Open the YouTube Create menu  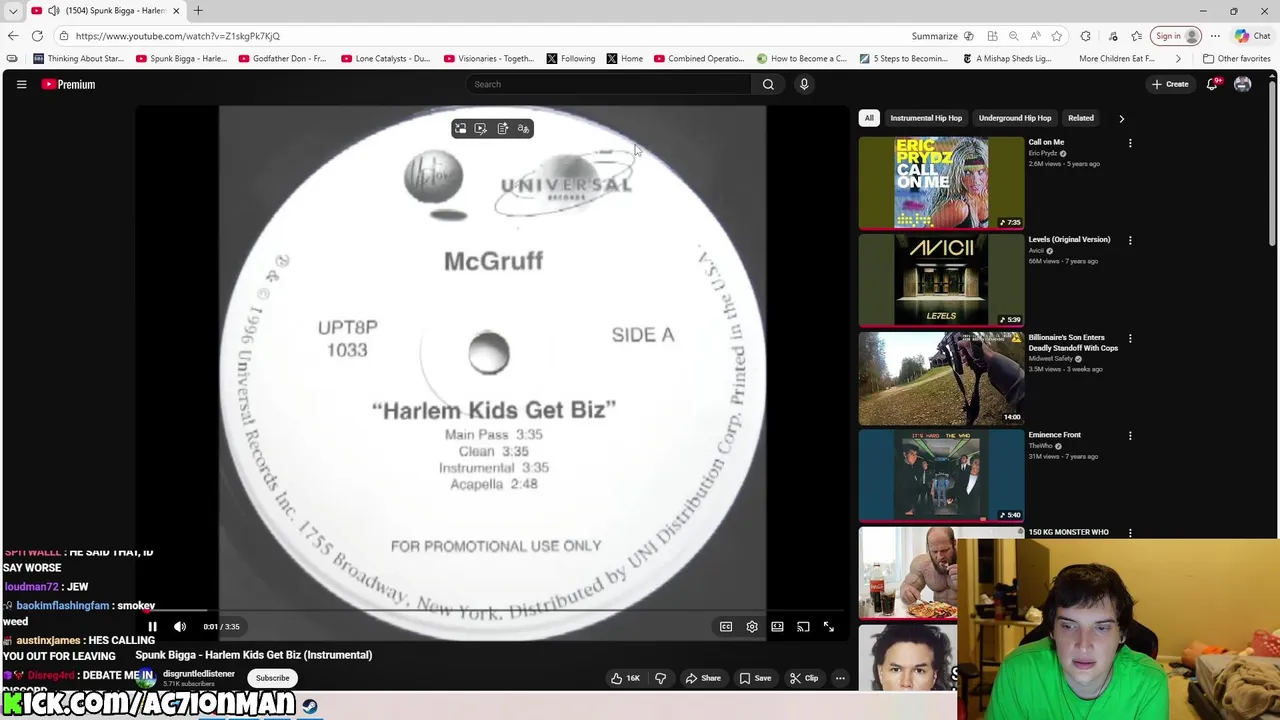coord(1170,84)
